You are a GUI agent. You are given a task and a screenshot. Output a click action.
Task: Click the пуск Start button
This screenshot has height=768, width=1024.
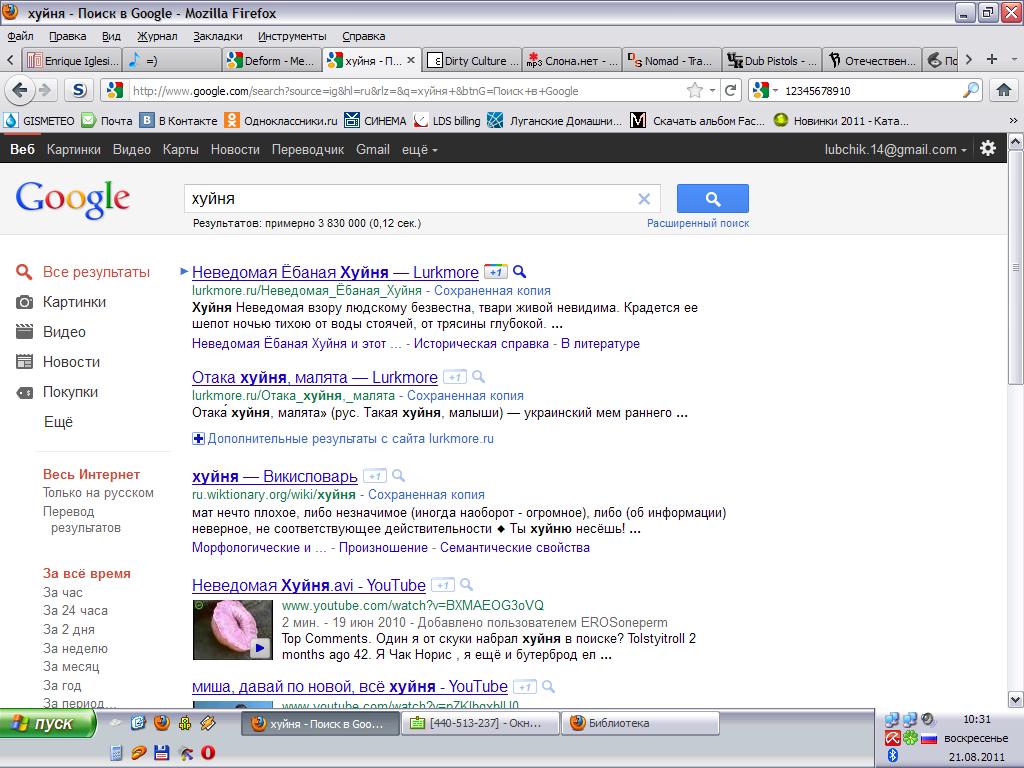pos(47,724)
